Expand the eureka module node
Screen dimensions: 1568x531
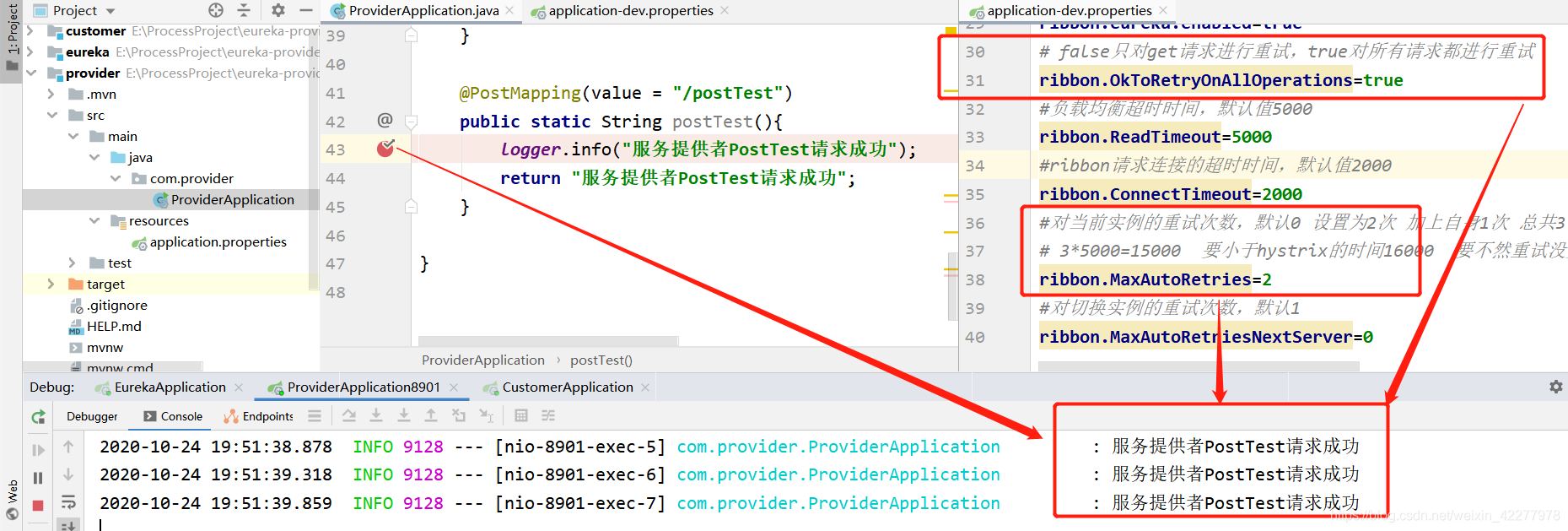point(30,52)
